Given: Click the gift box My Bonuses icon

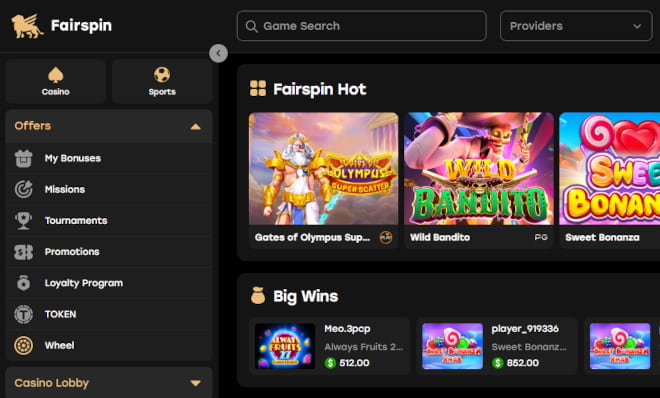Looking at the screenshot, I should pyautogui.click(x=24, y=159).
